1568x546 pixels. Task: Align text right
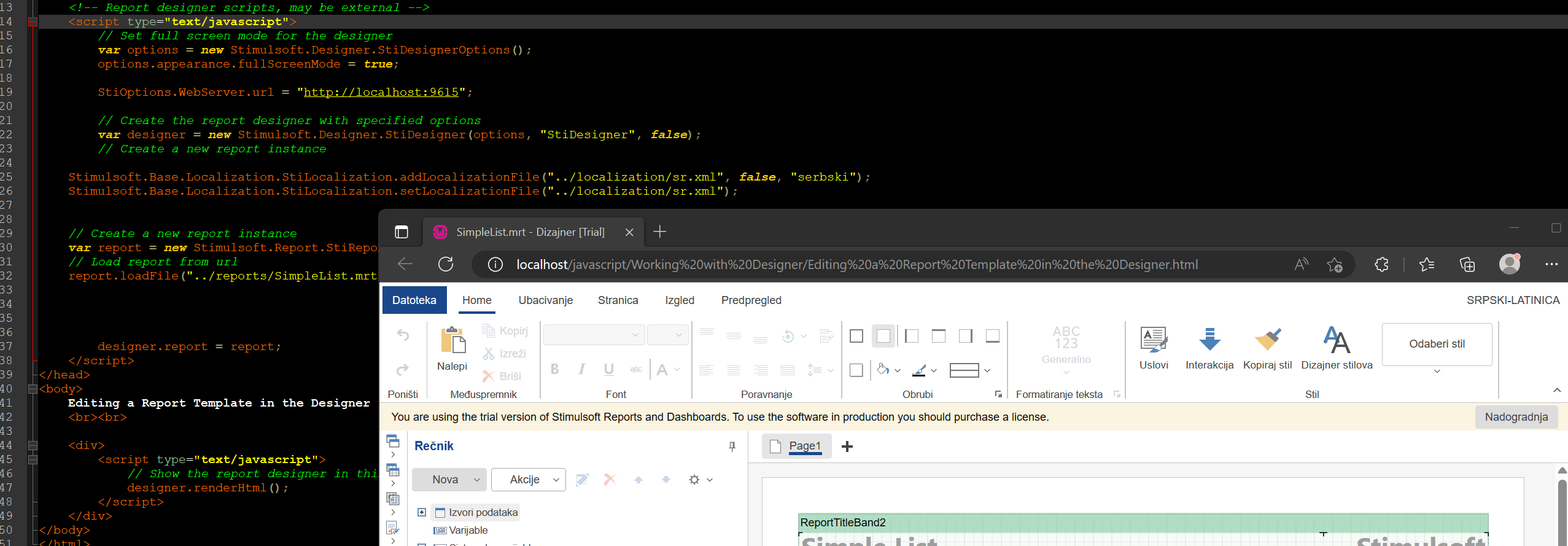pyautogui.click(x=761, y=370)
